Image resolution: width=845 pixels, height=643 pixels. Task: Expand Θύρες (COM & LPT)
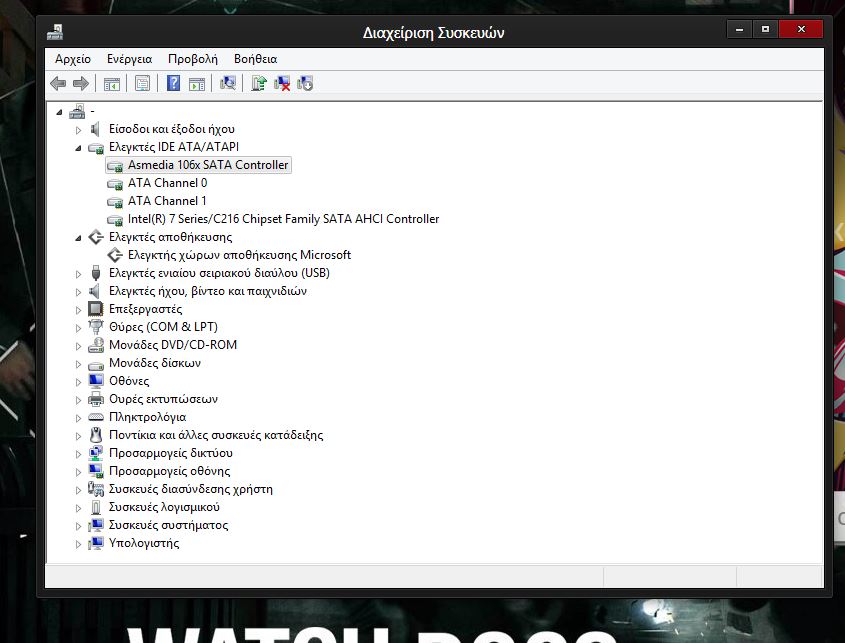click(78, 328)
